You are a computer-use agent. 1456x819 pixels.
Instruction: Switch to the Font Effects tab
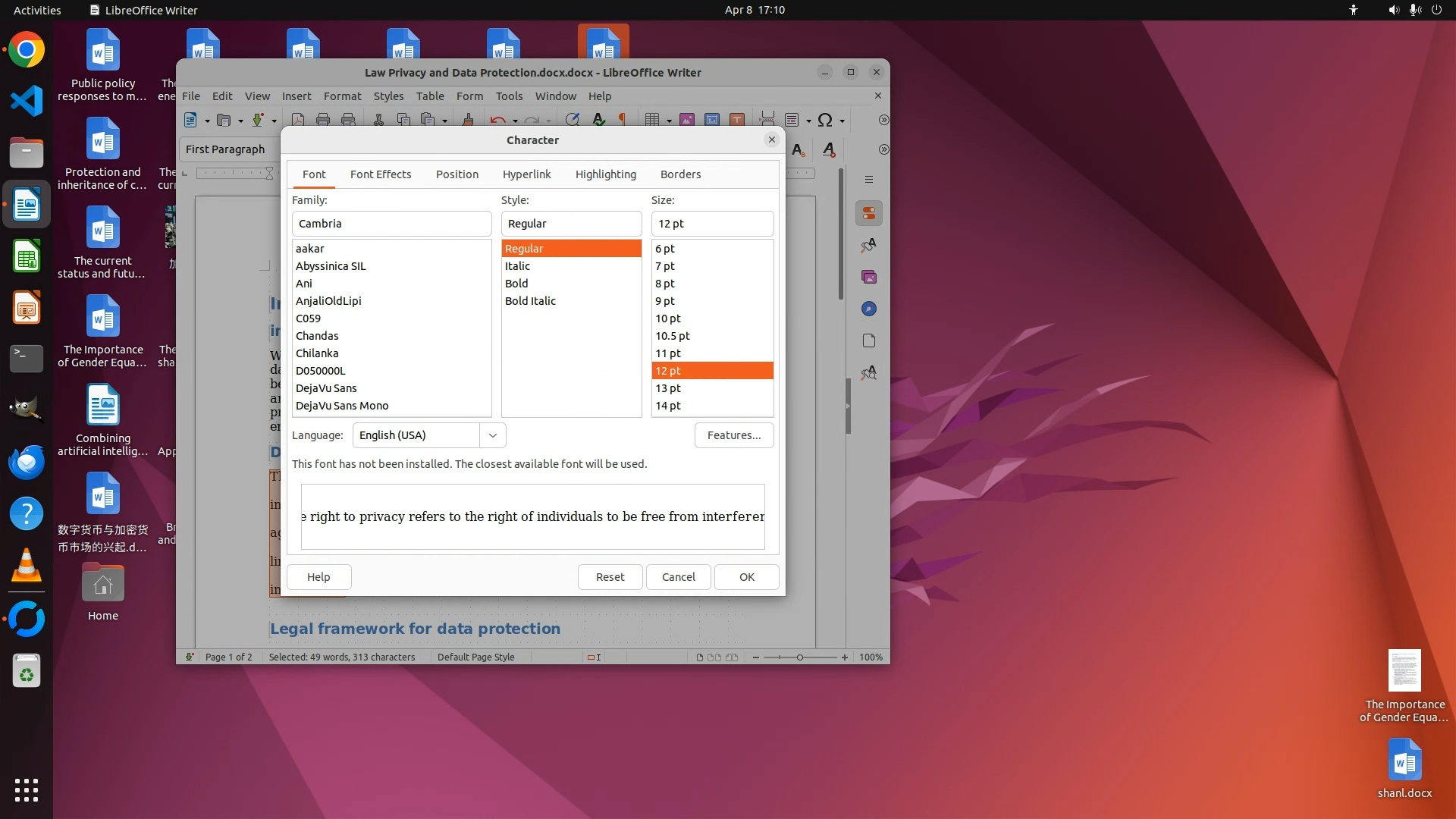(x=381, y=174)
